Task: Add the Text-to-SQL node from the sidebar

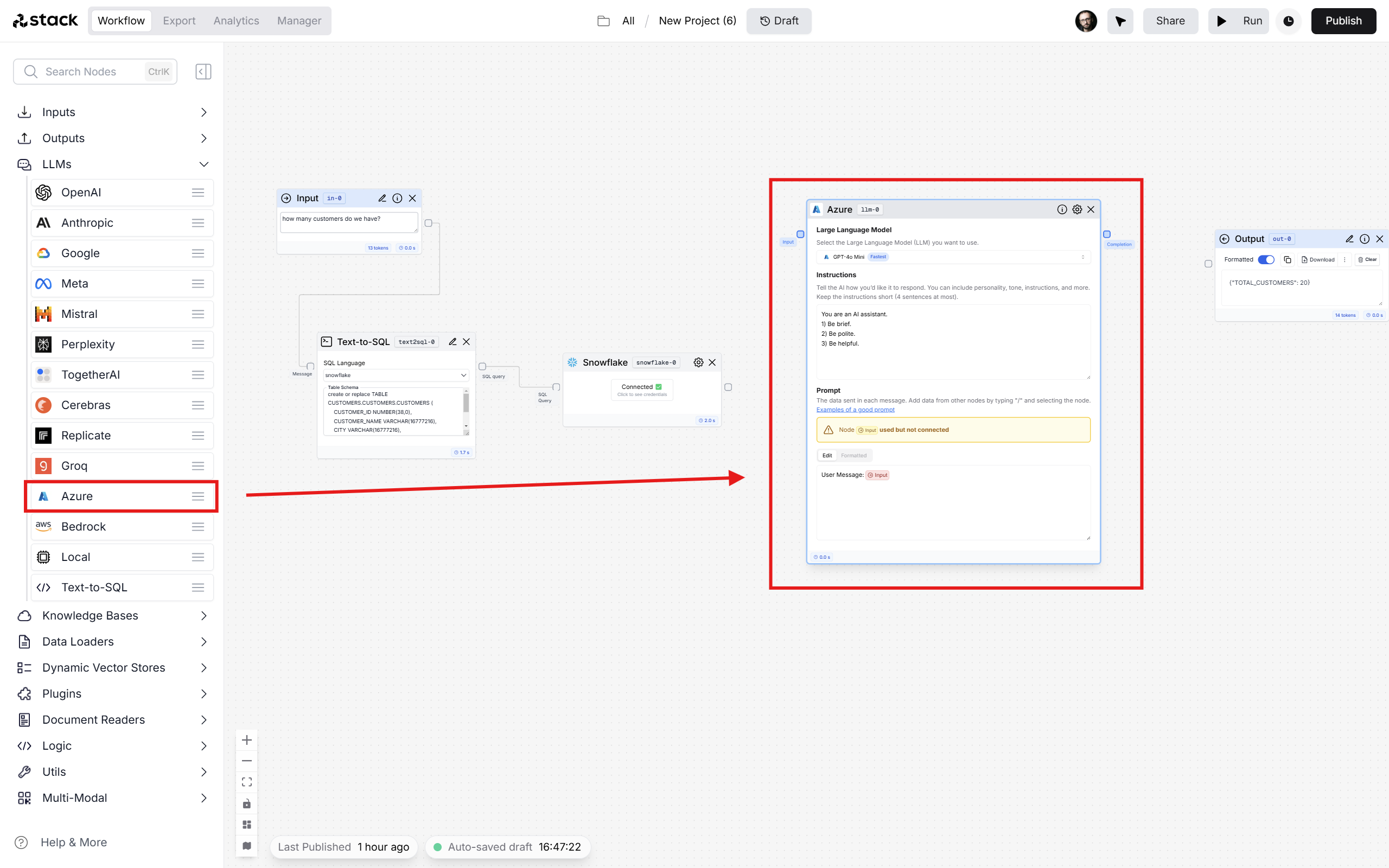Action: (x=122, y=588)
